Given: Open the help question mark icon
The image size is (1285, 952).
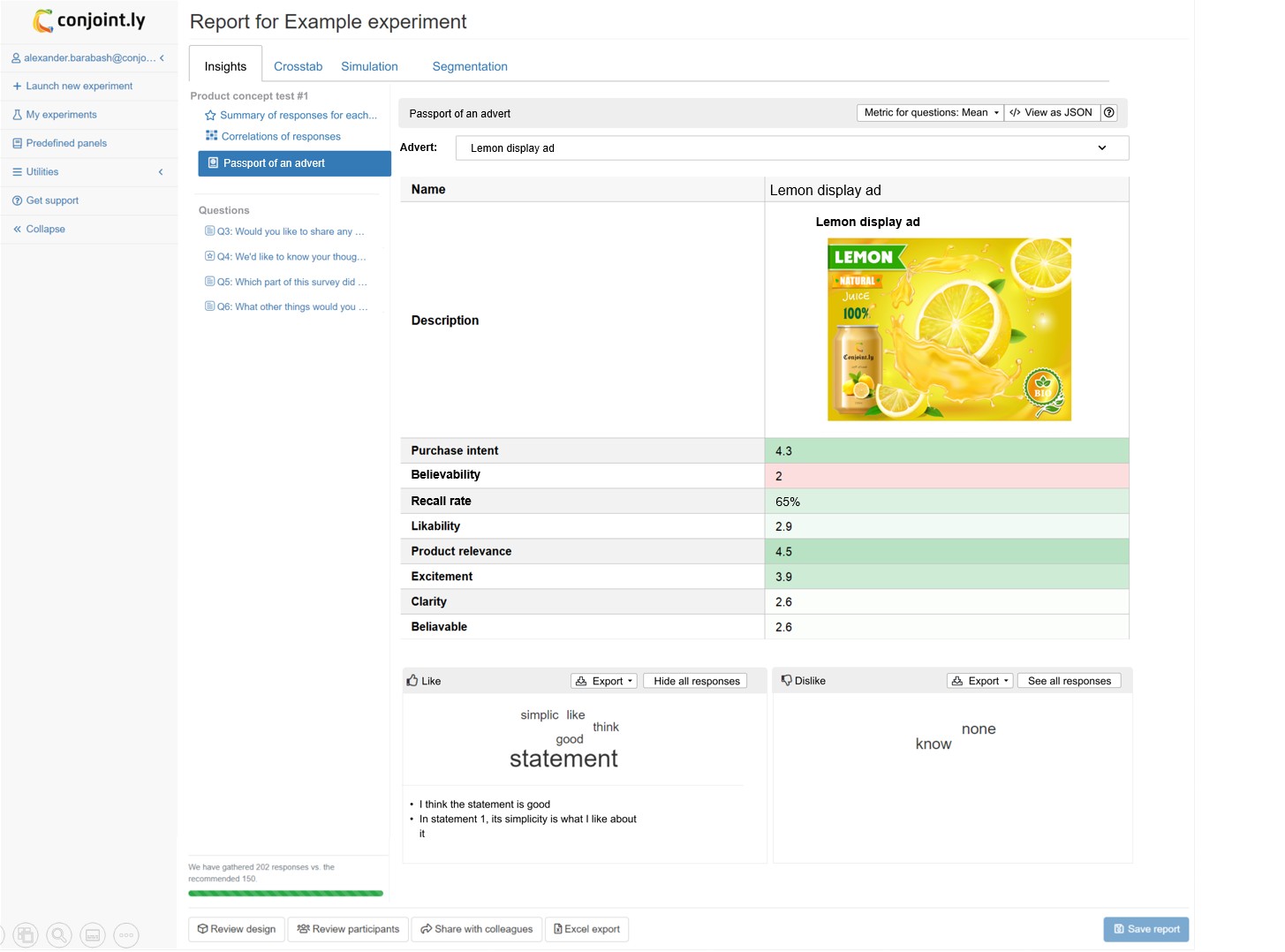Looking at the screenshot, I should click(1109, 113).
